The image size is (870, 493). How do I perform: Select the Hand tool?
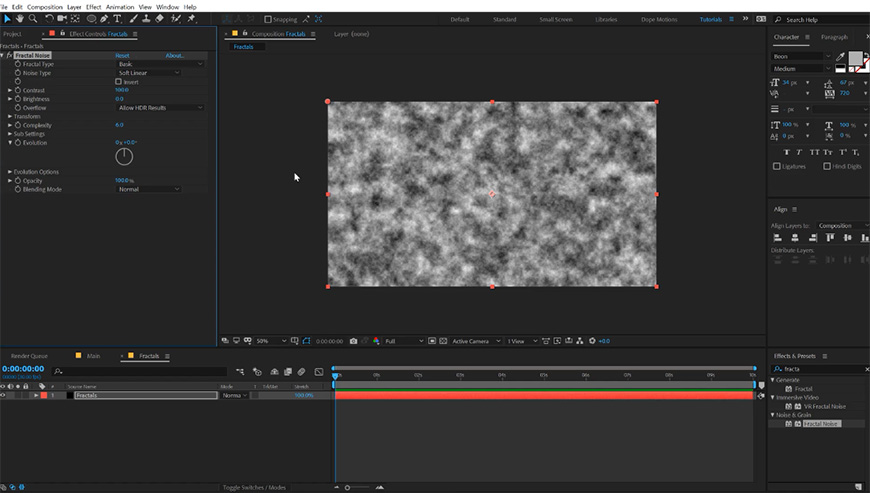tap(21, 18)
